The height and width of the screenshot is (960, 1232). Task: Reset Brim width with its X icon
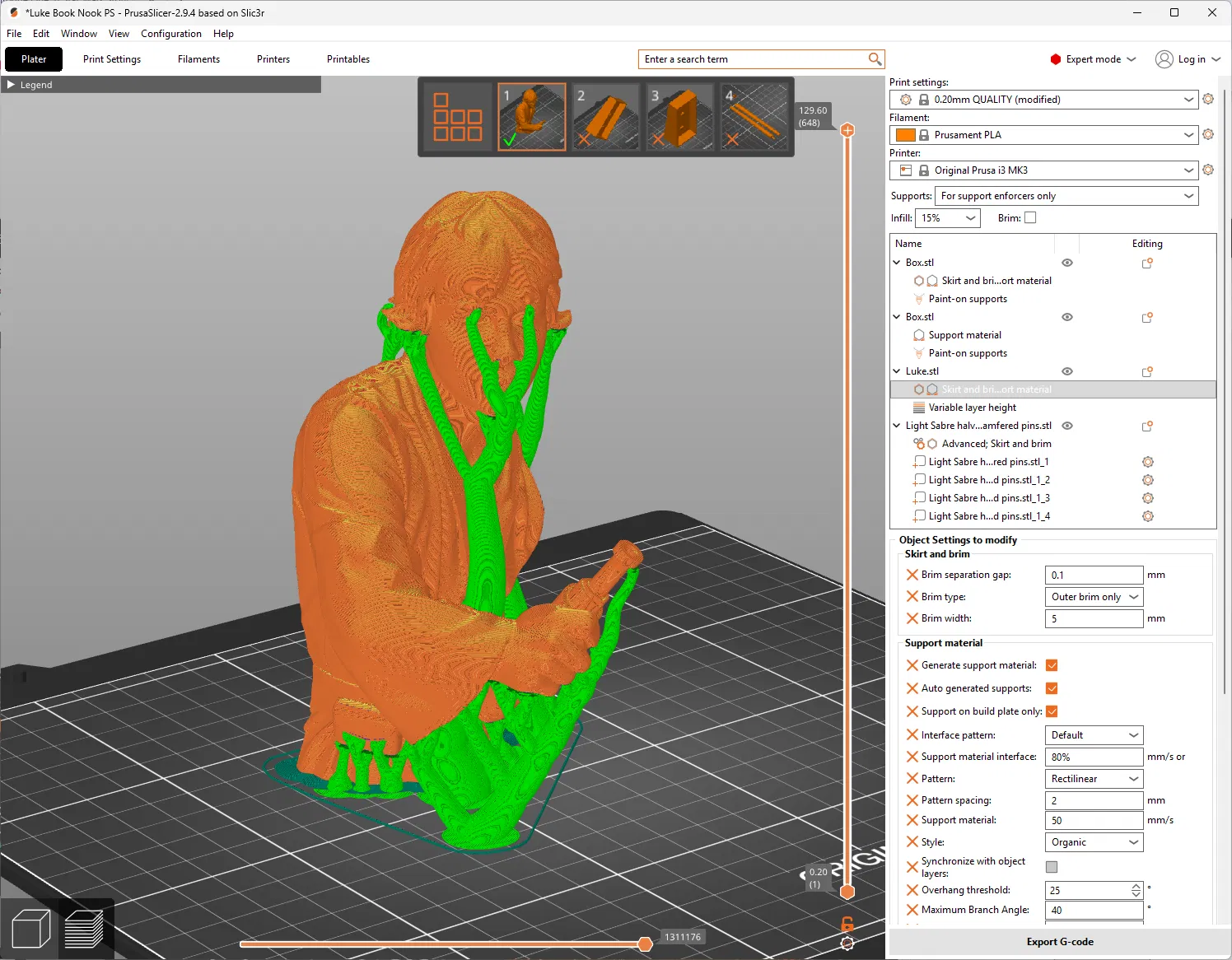pyautogui.click(x=912, y=618)
